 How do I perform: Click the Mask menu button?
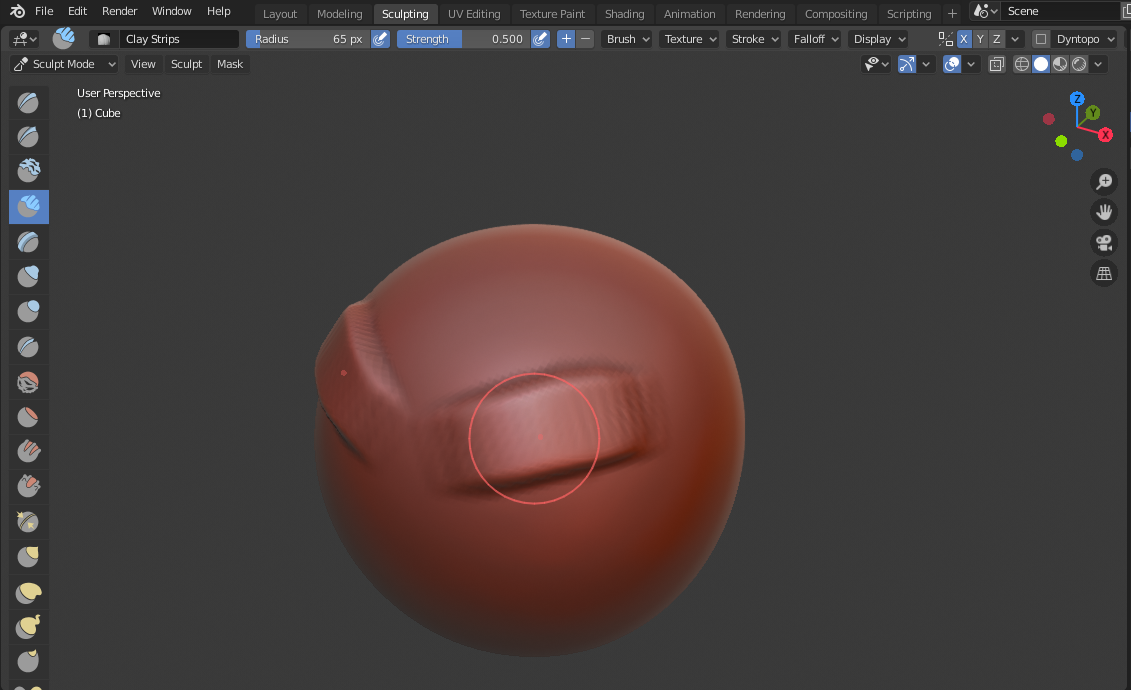(230, 64)
